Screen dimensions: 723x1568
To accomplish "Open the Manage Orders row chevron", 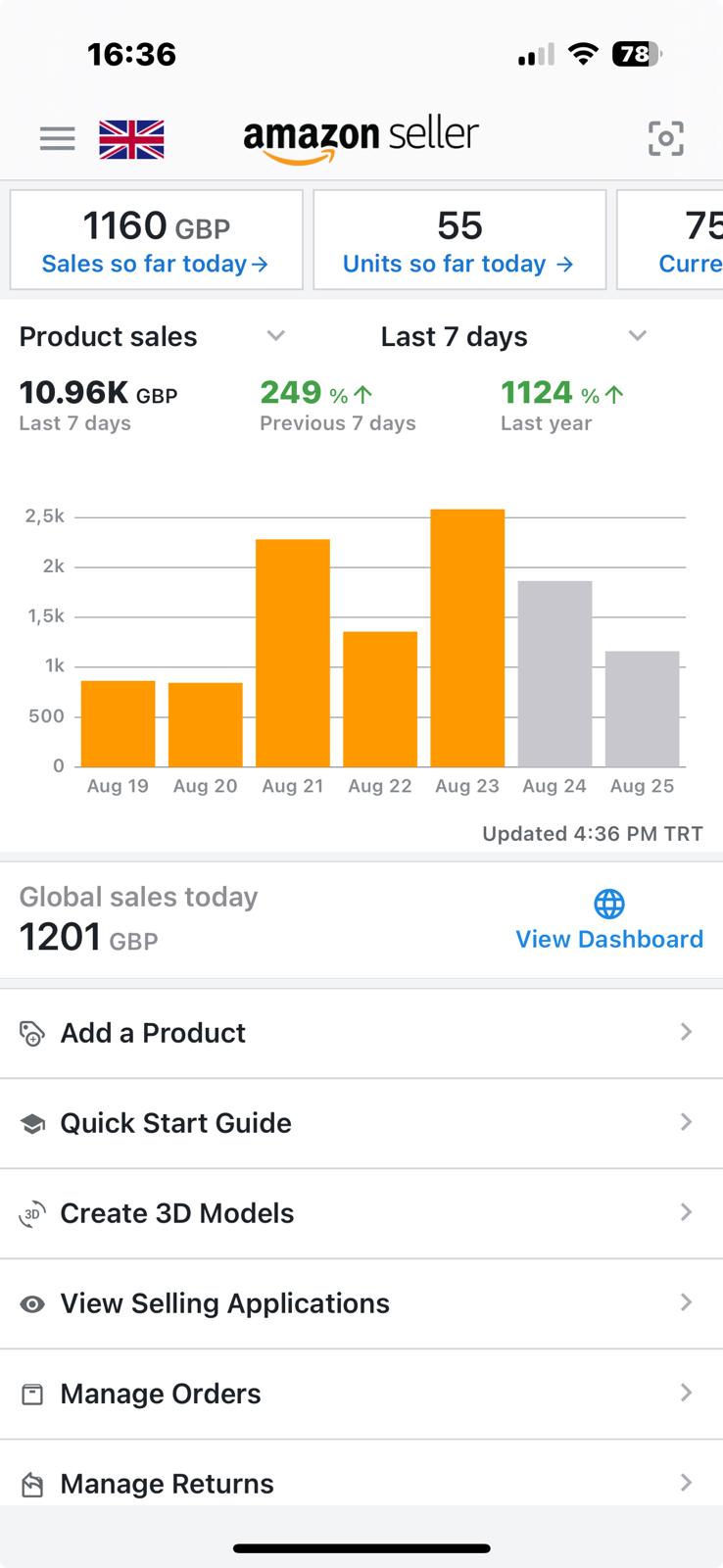I will click(x=687, y=1393).
